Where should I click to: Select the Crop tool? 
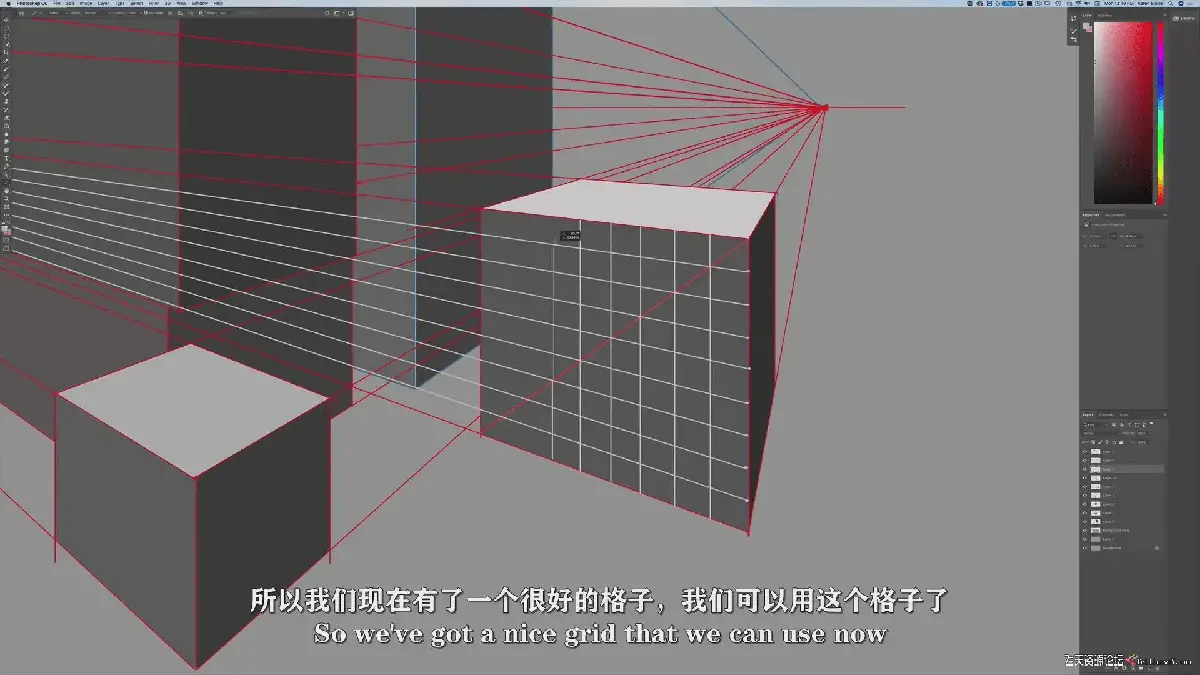pyautogui.click(x=7, y=53)
